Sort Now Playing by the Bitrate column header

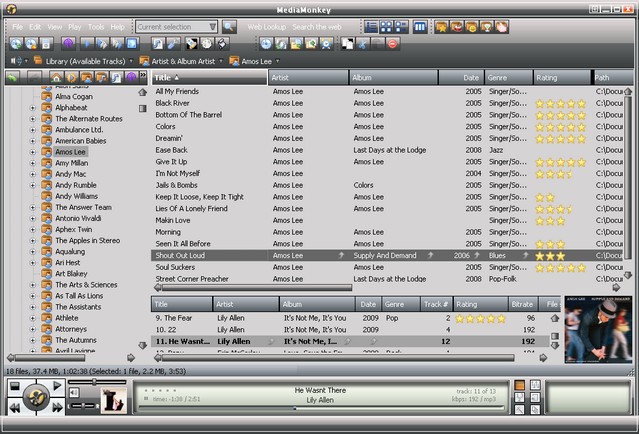pos(522,304)
